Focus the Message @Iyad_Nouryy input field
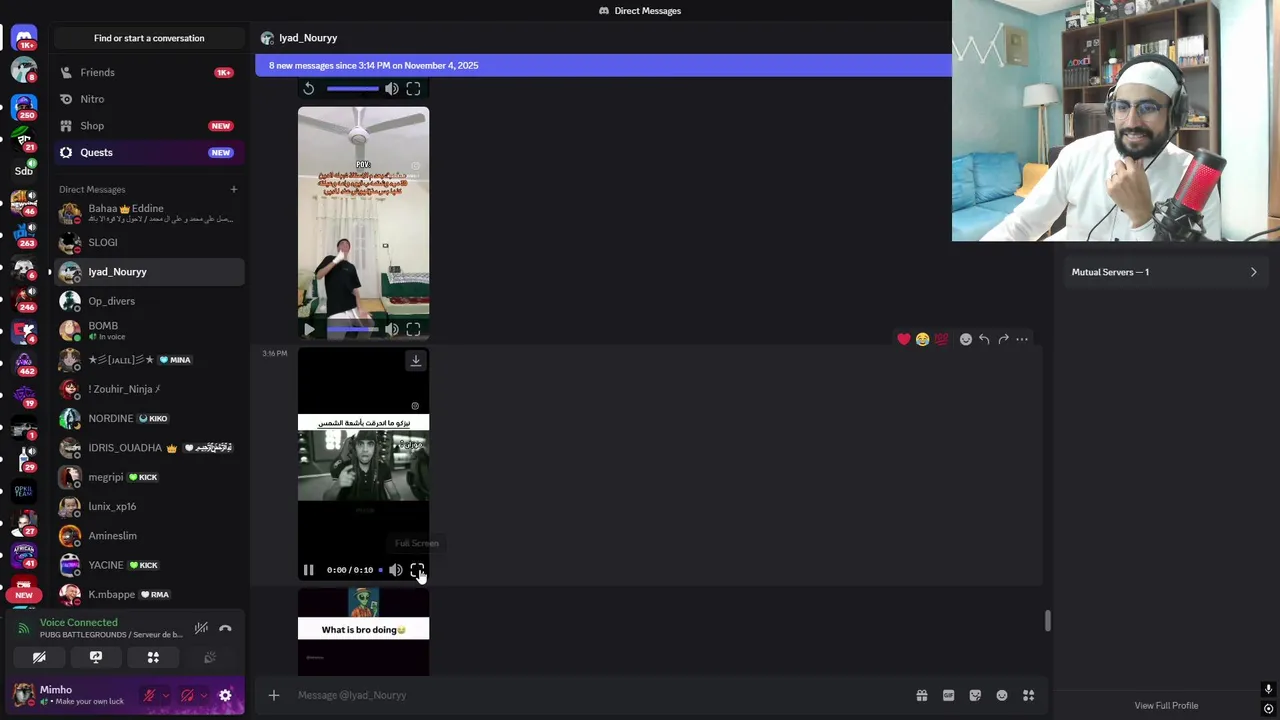Image resolution: width=1280 pixels, height=720 pixels. (600, 695)
